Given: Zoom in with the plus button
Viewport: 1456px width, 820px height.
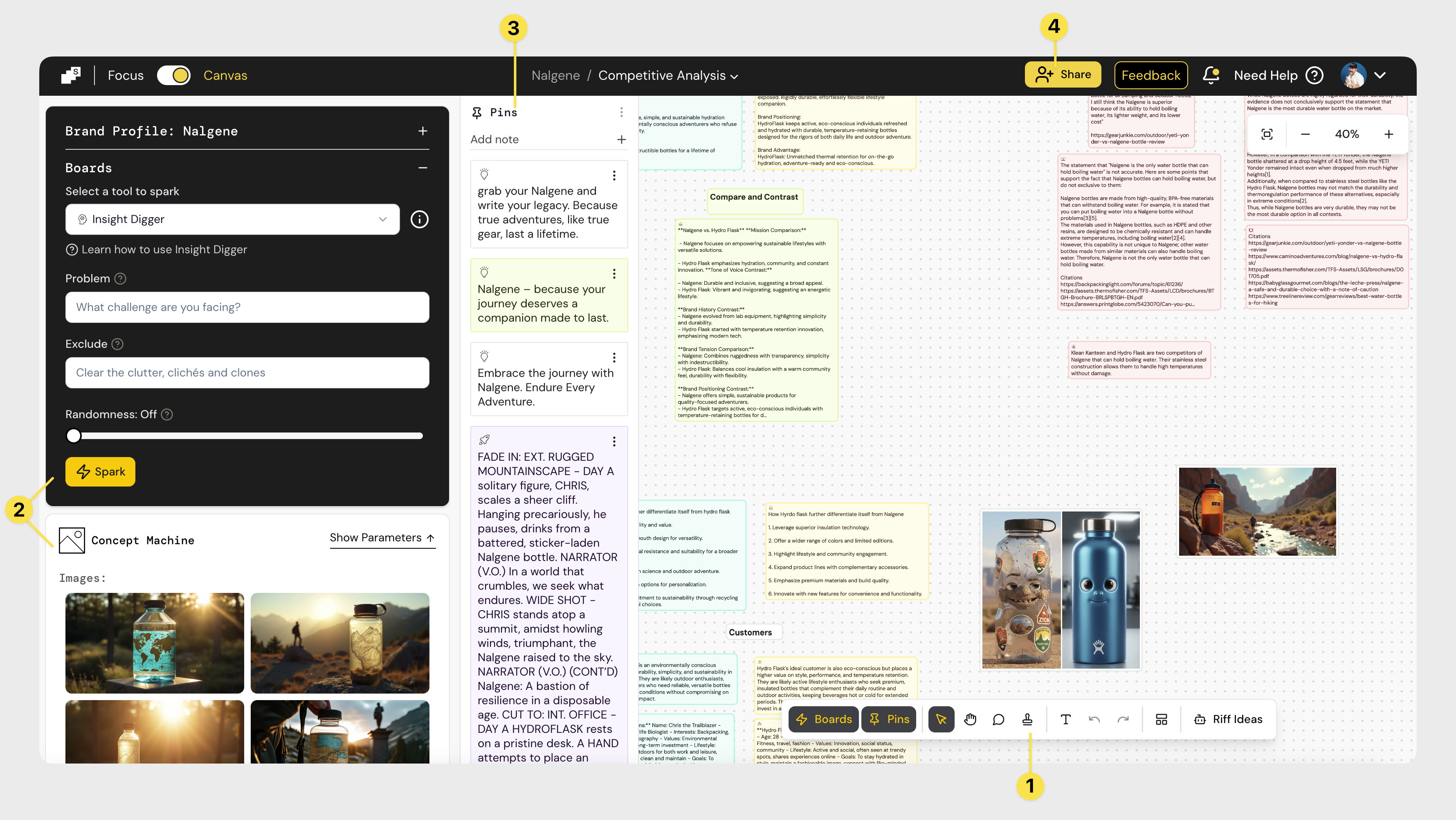Looking at the screenshot, I should tap(1388, 134).
